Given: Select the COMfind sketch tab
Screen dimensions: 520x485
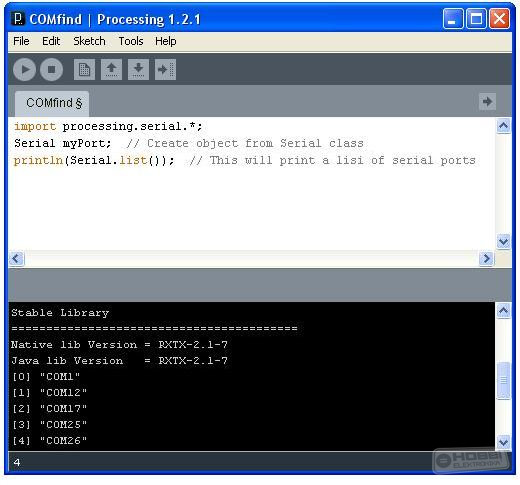Looking at the screenshot, I should click(x=53, y=103).
